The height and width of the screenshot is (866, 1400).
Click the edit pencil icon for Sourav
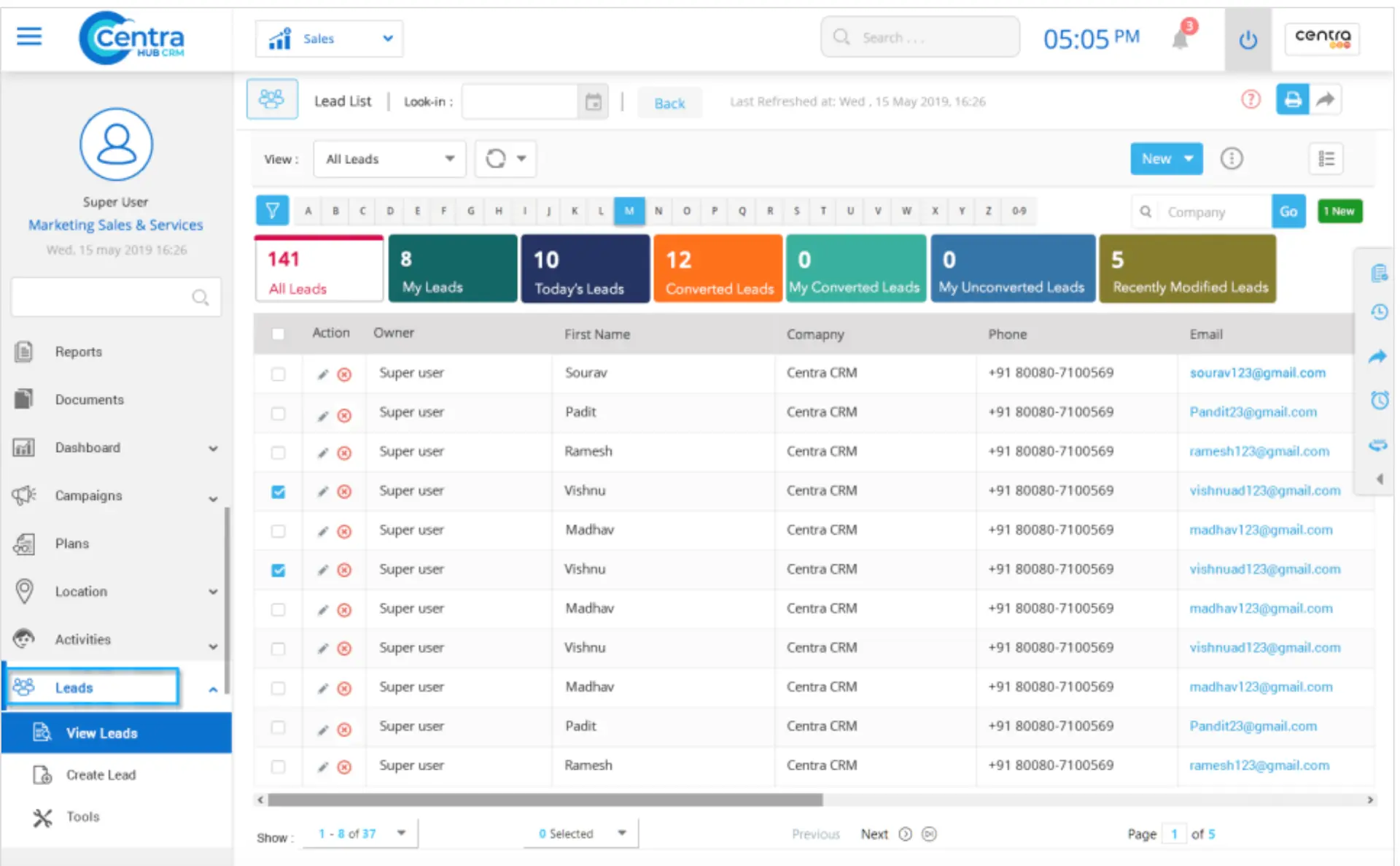point(322,374)
